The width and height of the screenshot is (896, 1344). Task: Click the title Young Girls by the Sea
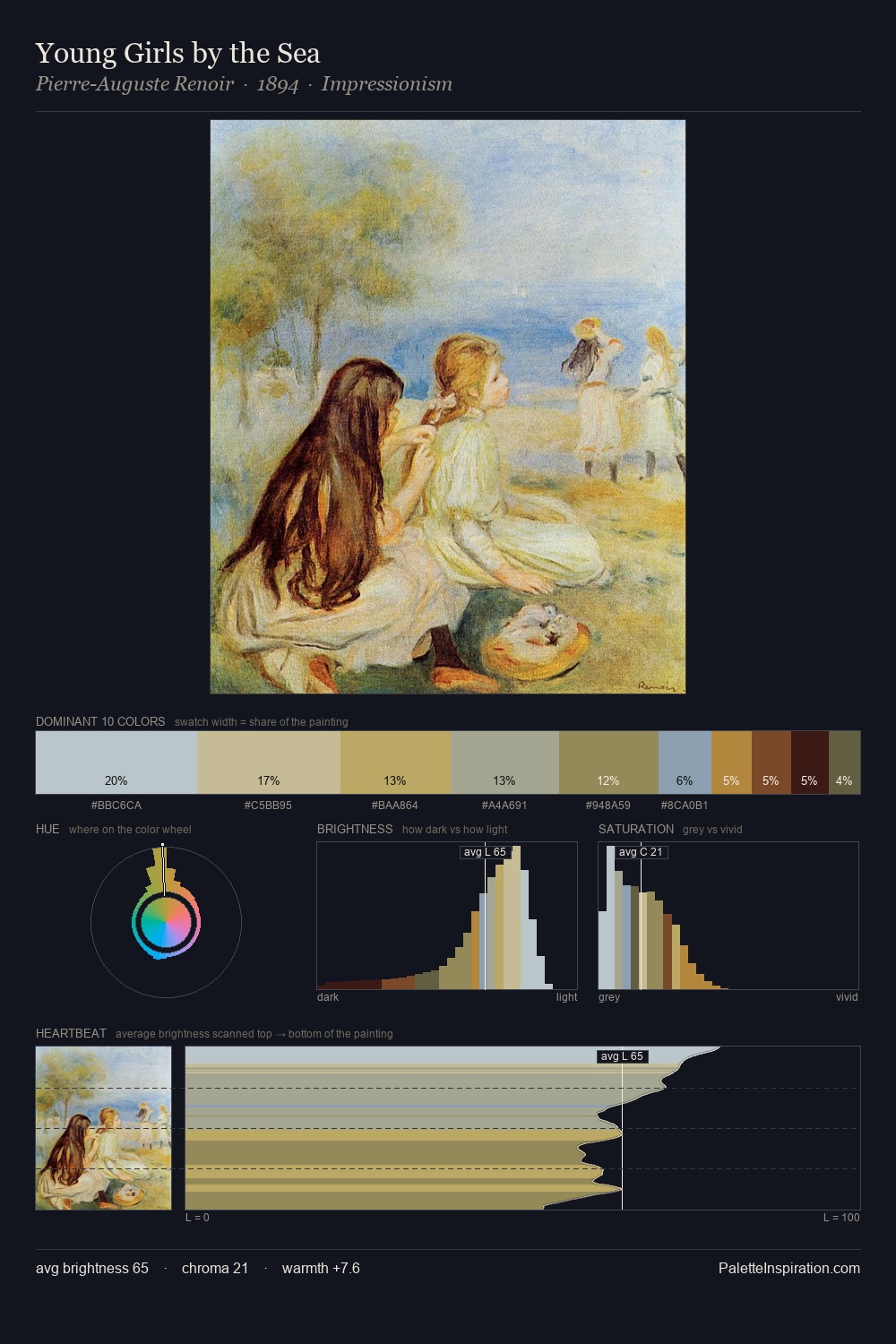(177, 53)
